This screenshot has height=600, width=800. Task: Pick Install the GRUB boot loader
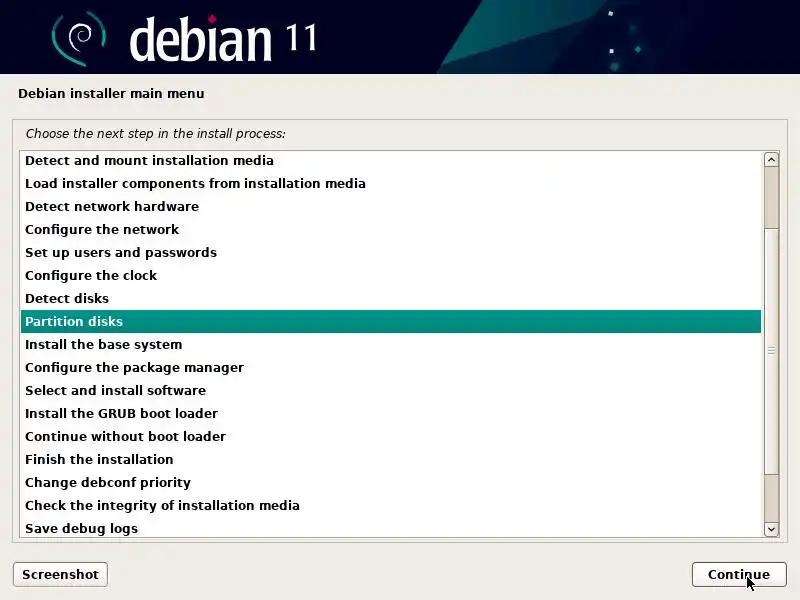pyautogui.click(x=391, y=413)
